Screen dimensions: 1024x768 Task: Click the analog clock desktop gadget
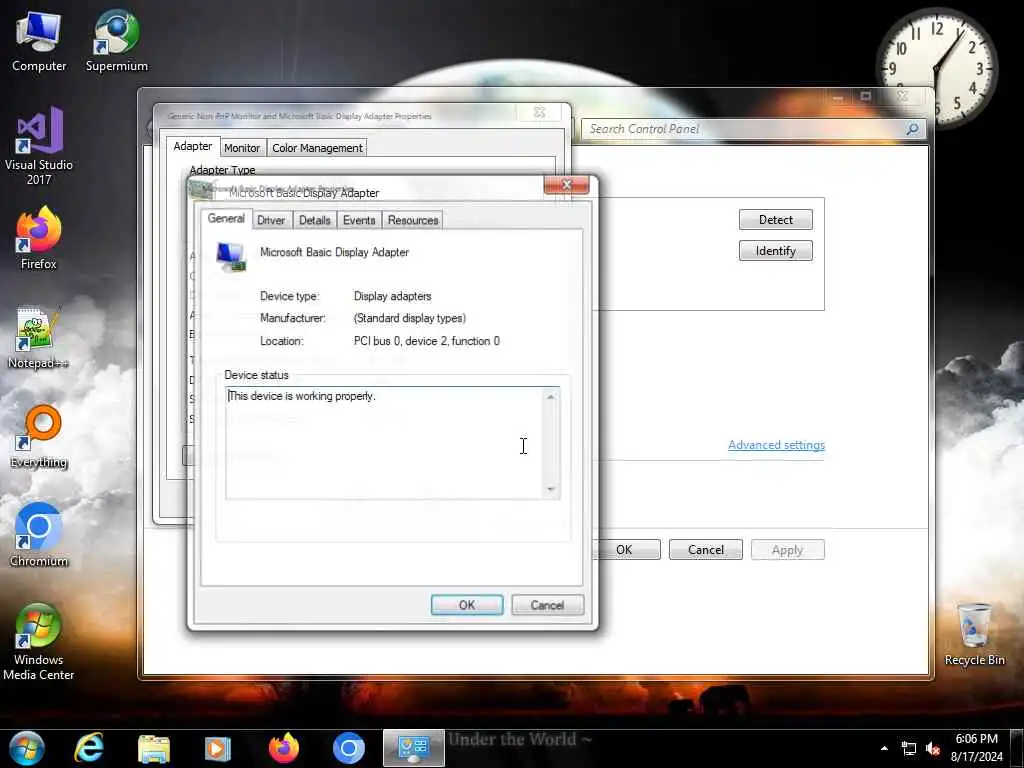coord(936,67)
